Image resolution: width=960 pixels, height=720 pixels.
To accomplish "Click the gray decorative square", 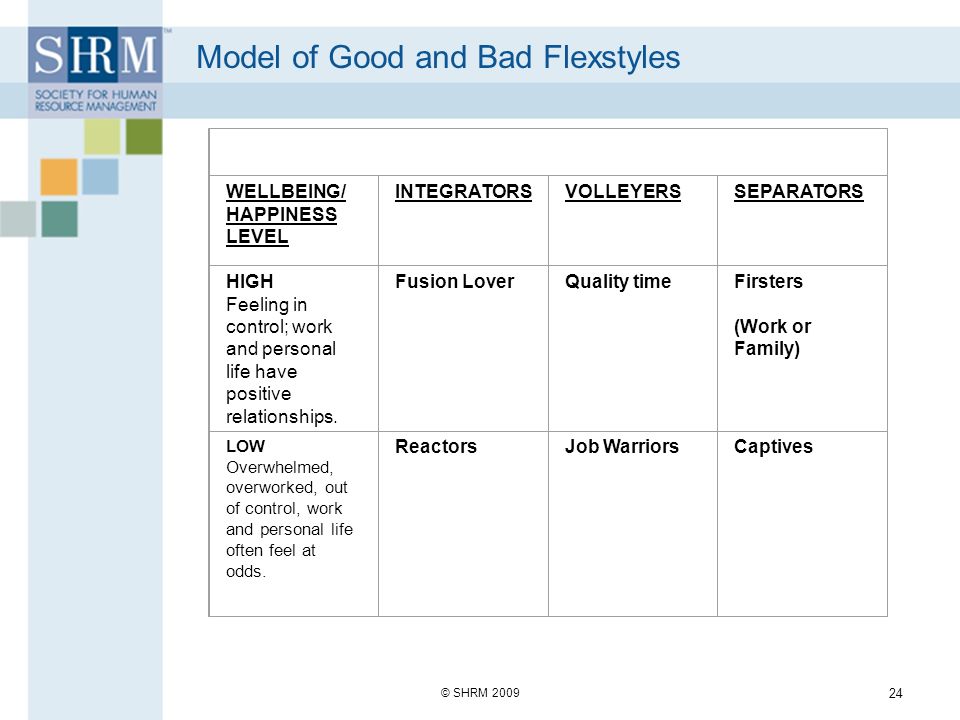I will (18, 219).
